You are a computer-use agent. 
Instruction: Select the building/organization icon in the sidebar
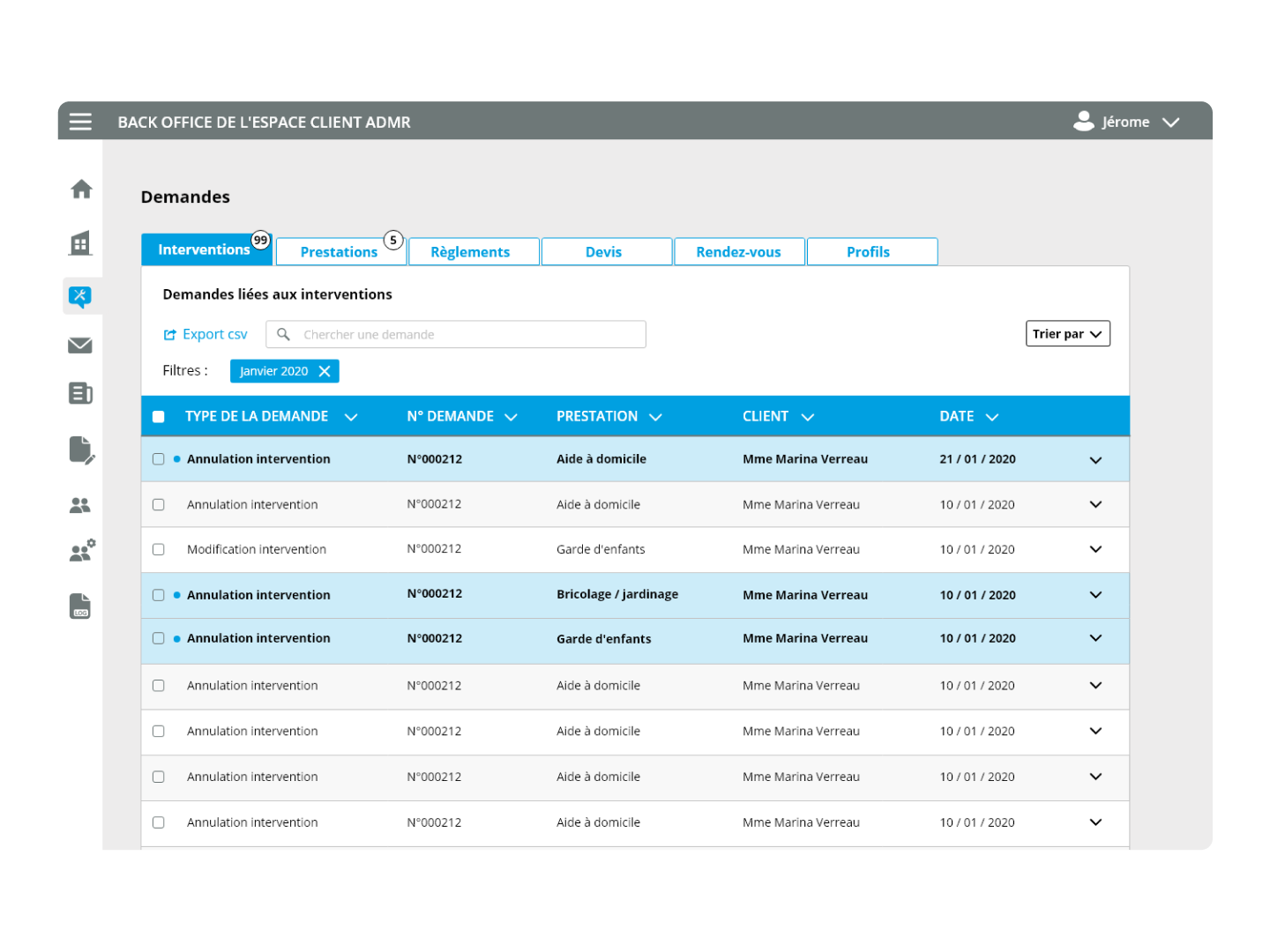point(80,244)
